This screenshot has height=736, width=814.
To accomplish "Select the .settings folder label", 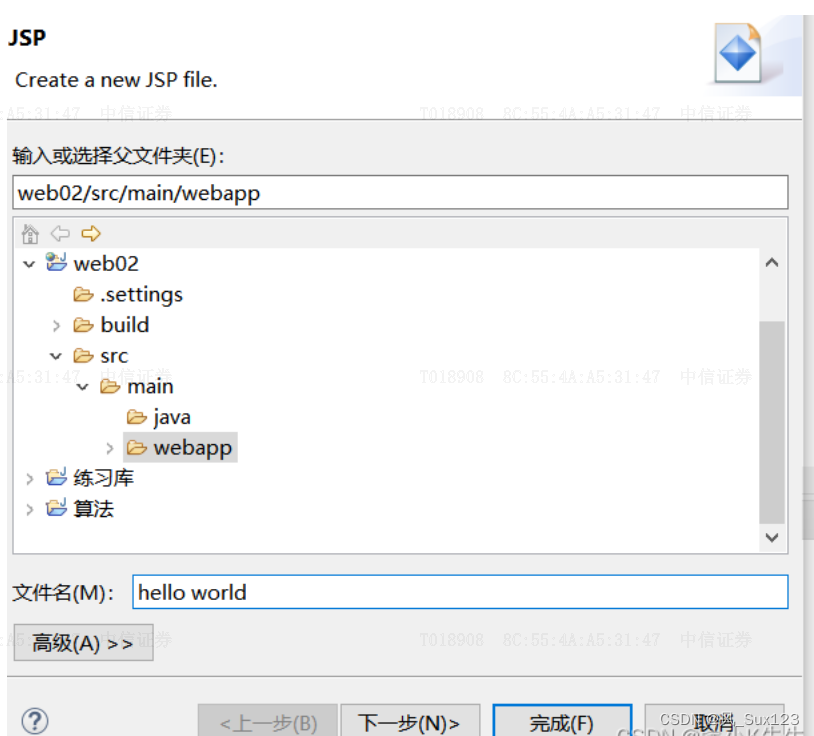I will (x=142, y=294).
